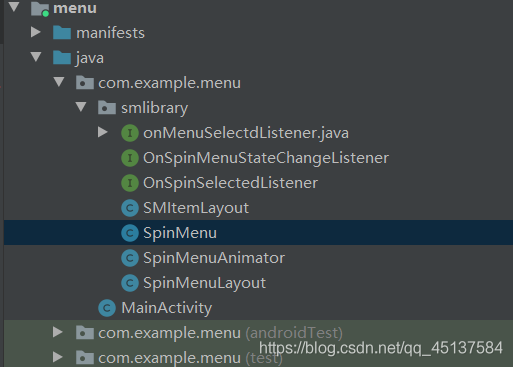The width and height of the screenshot is (513, 367).
Task: Expand the manifests folder arrow
Action: point(36,32)
